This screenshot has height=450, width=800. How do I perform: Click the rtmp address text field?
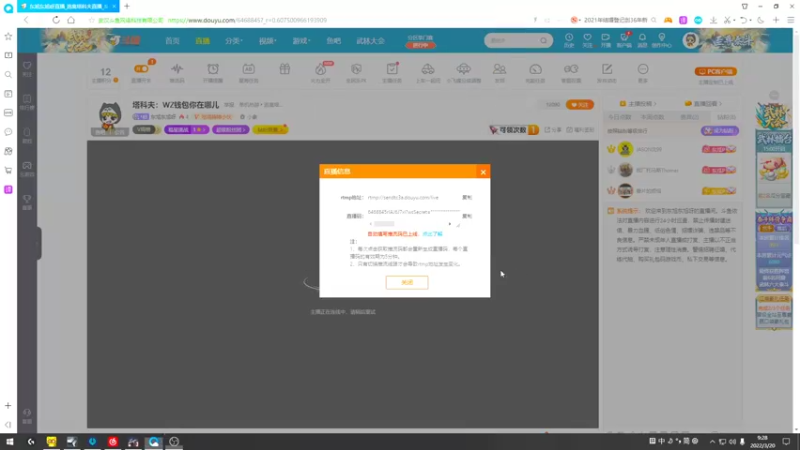point(412,197)
